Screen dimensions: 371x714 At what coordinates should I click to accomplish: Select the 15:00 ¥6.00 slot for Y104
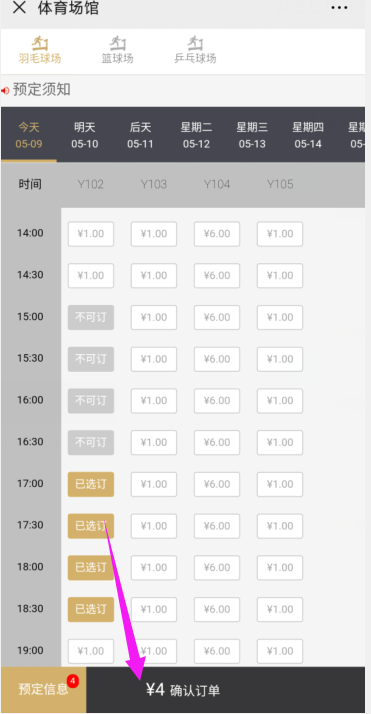tap(217, 317)
